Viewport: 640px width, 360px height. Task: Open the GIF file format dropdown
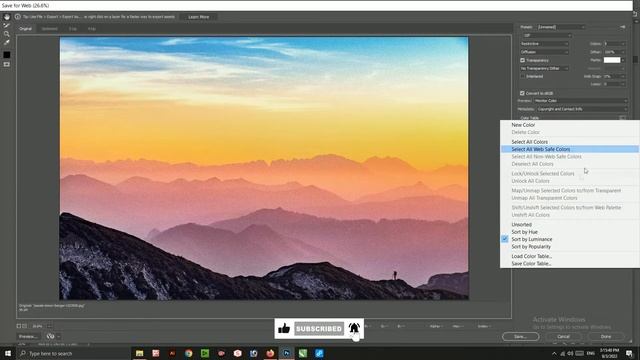pos(546,36)
